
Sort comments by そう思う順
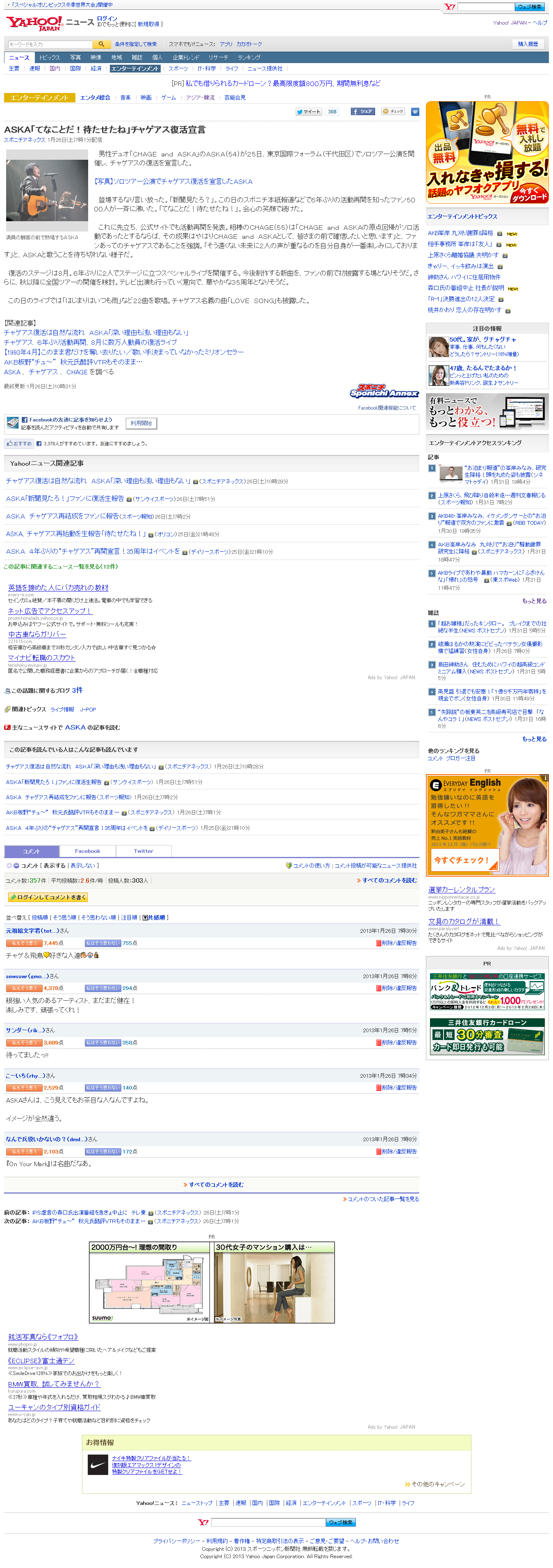tap(64, 917)
